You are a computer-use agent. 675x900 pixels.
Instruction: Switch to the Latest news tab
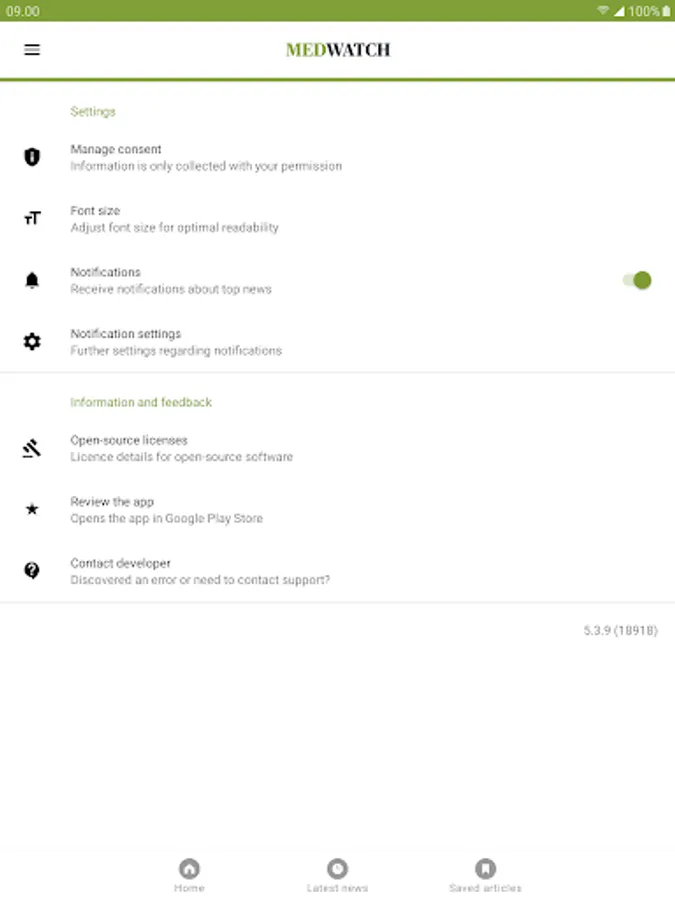pyautogui.click(x=337, y=875)
